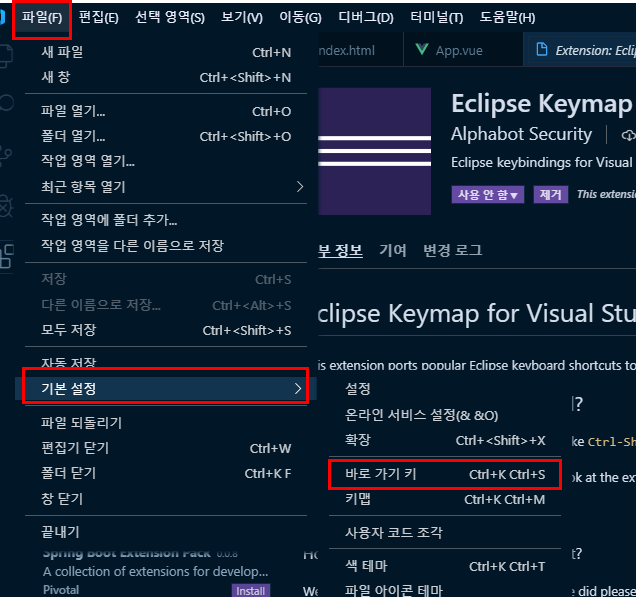Switch to the 세부 정보 details tab

pyautogui.click(x=340, y=250)
